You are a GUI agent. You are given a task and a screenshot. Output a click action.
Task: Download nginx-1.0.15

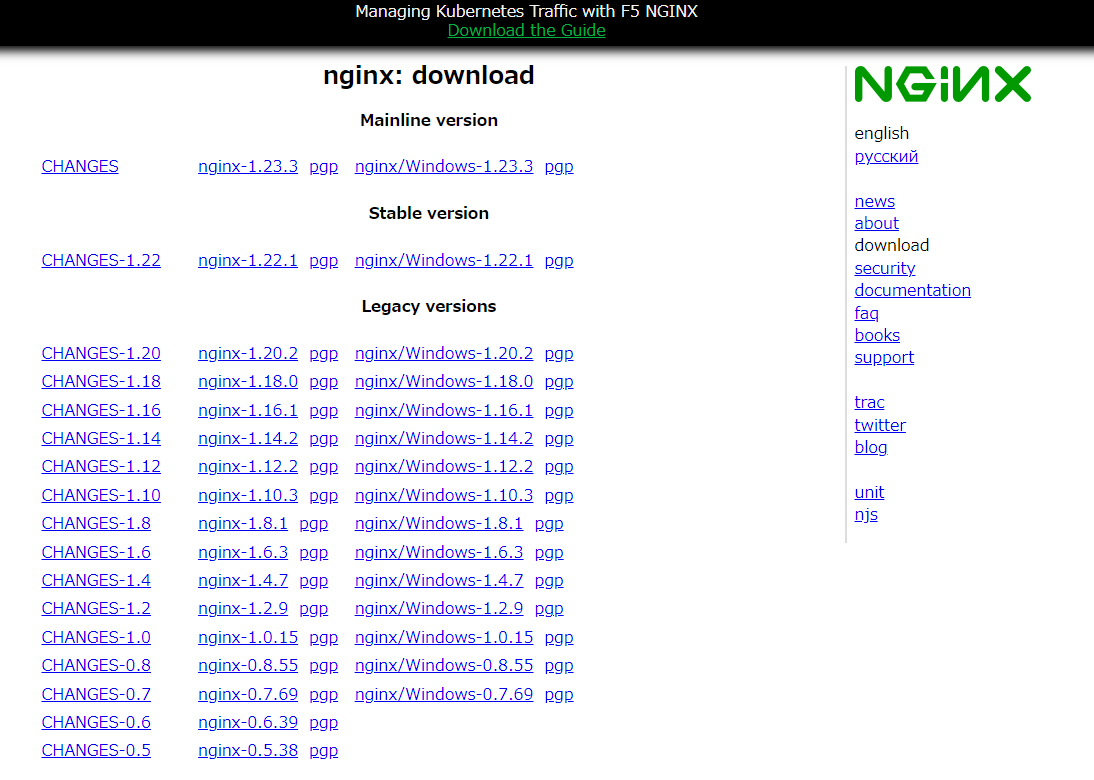pos(248,638)
